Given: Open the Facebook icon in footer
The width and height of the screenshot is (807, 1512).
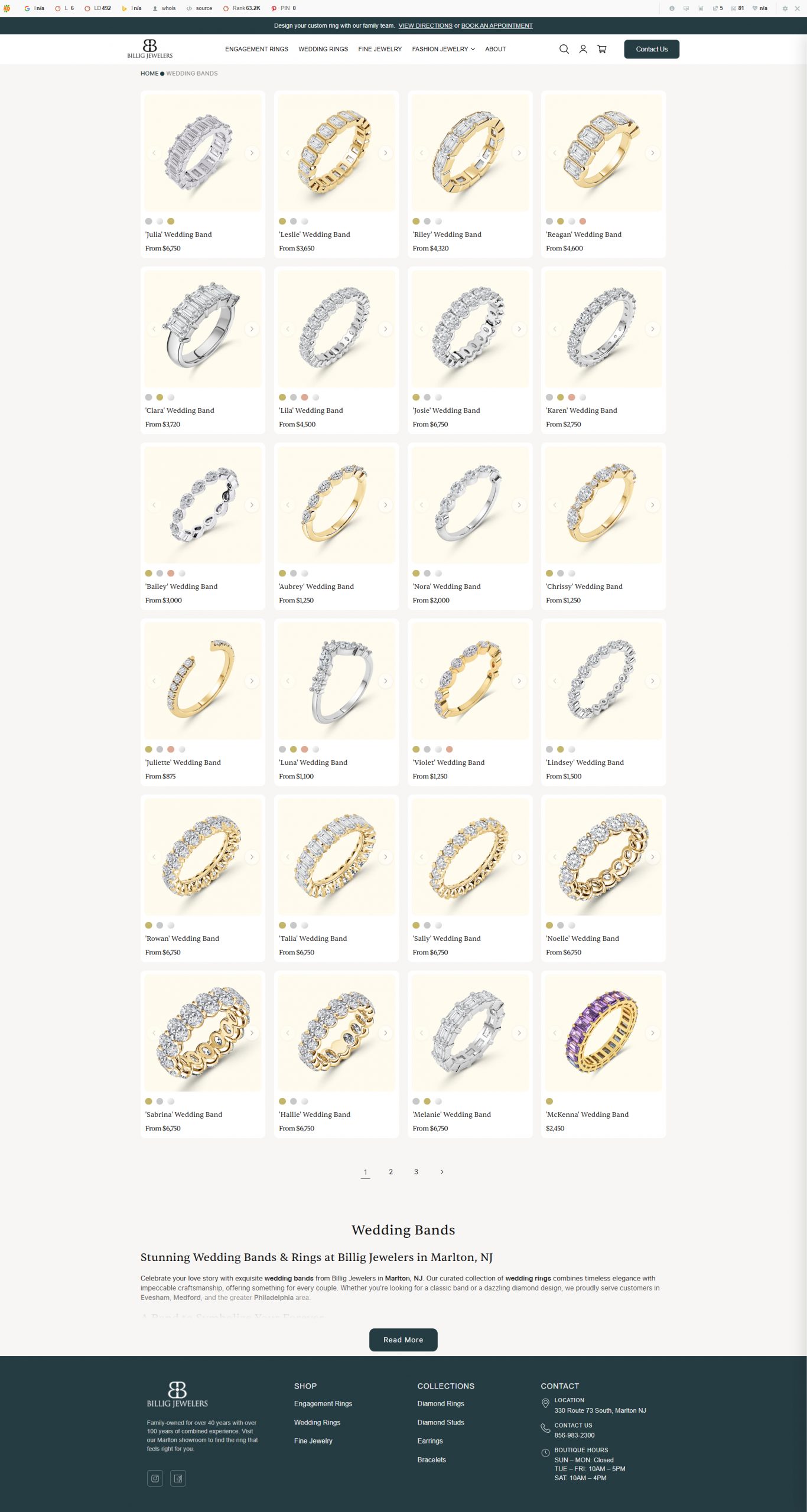Looking at the screenshot, I should pos(178,1478).
